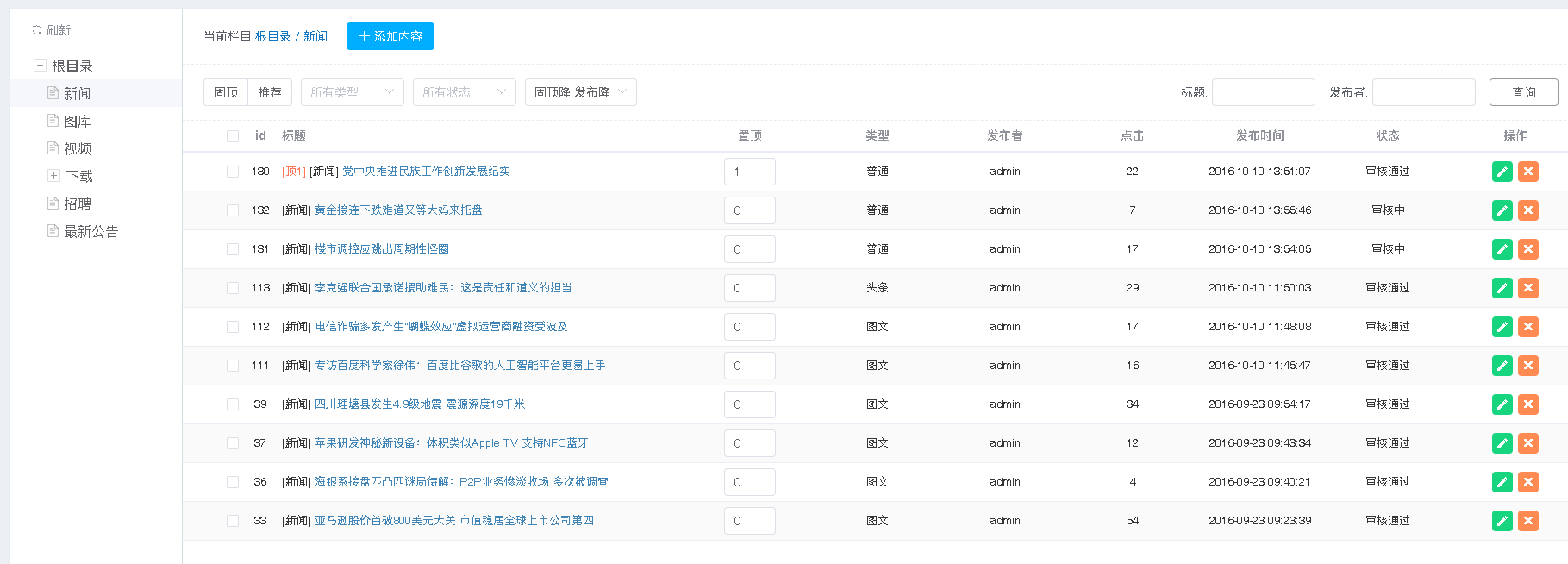Open the 所有类型 type dropdown

(353, 92)
